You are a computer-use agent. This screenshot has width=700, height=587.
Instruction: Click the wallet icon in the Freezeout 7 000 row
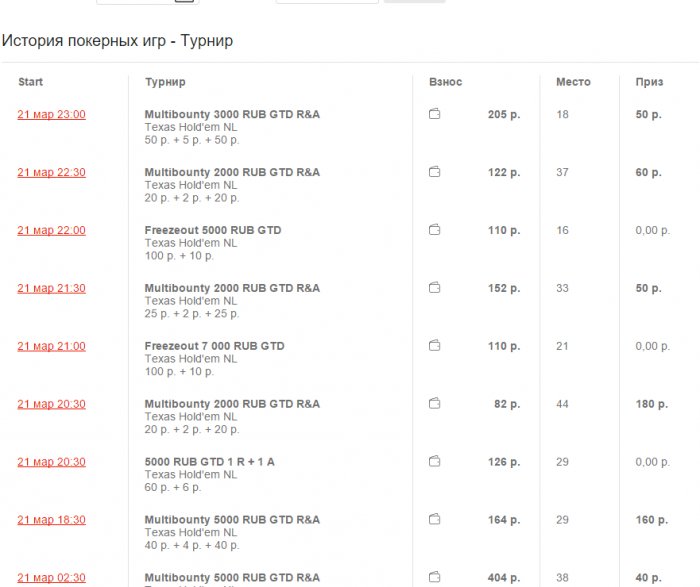pyautogui.click(x=434, y=346)
